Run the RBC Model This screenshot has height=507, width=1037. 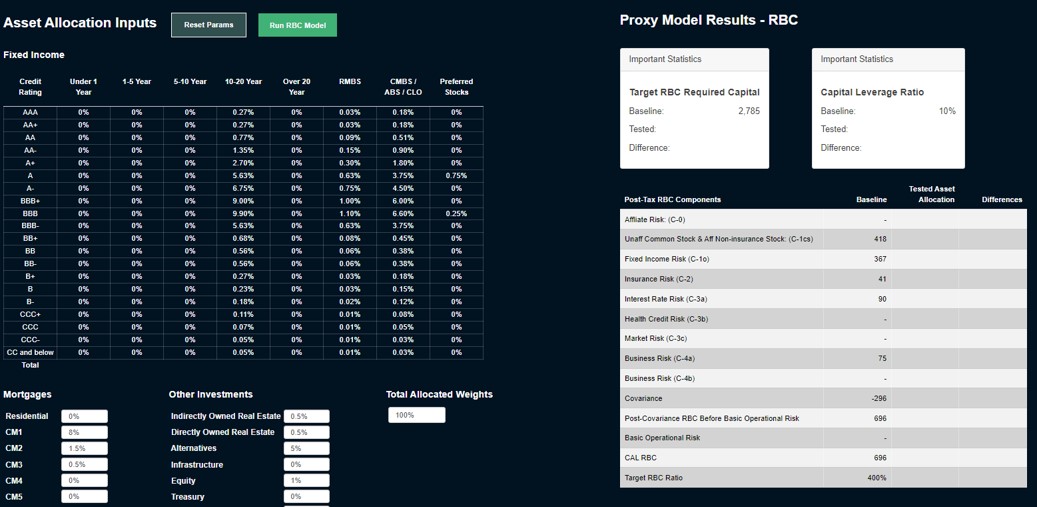point(297,25)
